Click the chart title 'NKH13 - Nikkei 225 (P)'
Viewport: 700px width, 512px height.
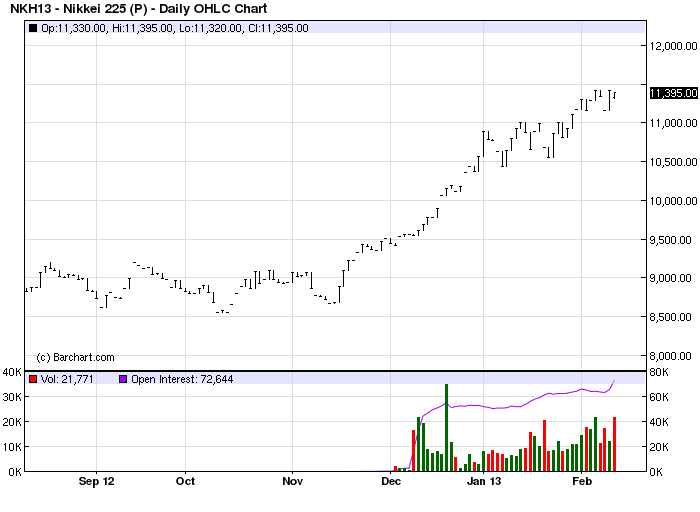[79, 8]
